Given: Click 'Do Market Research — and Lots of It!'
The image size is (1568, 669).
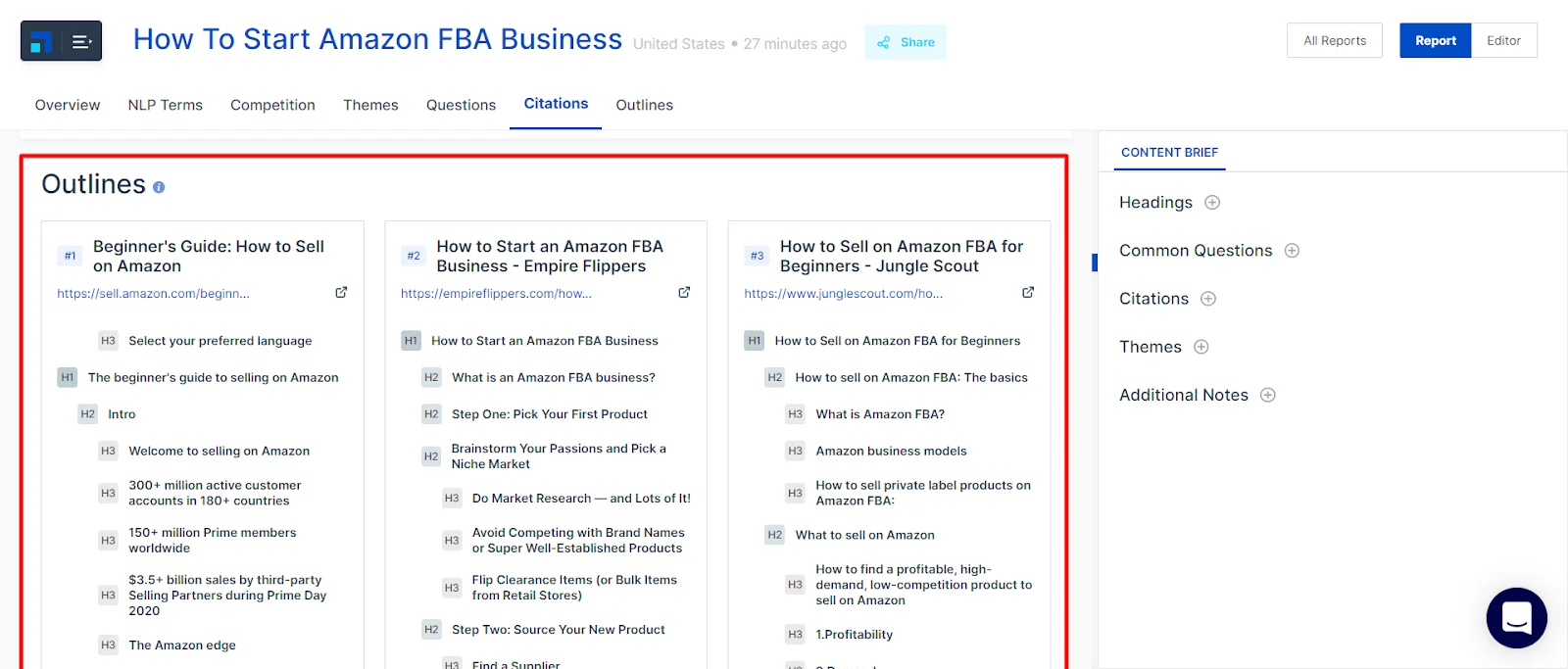Looking at the screenshot, I should [581, 498].
